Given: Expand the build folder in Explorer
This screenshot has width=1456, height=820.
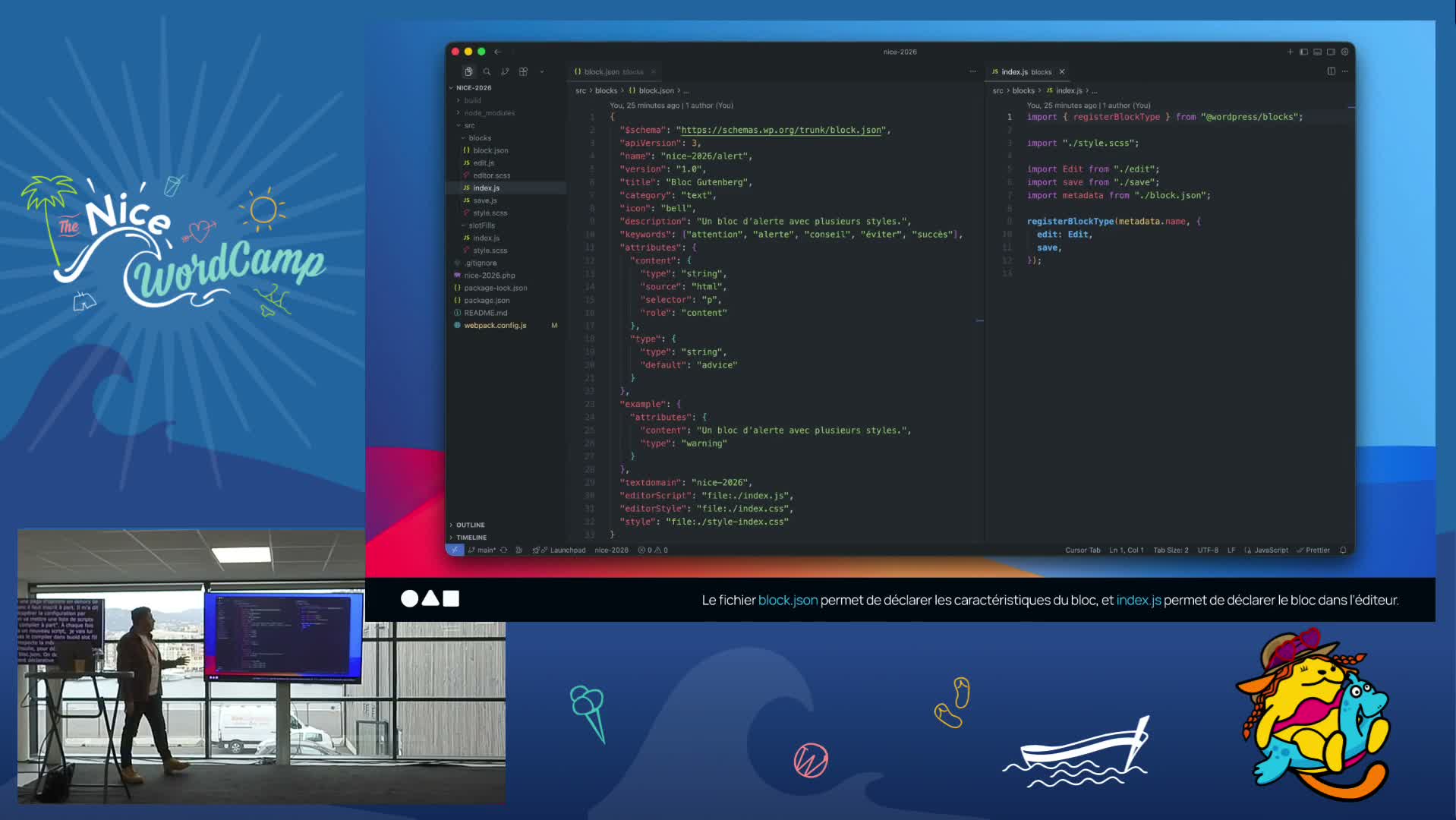Looking at the screenshot, I should [472, 100].
